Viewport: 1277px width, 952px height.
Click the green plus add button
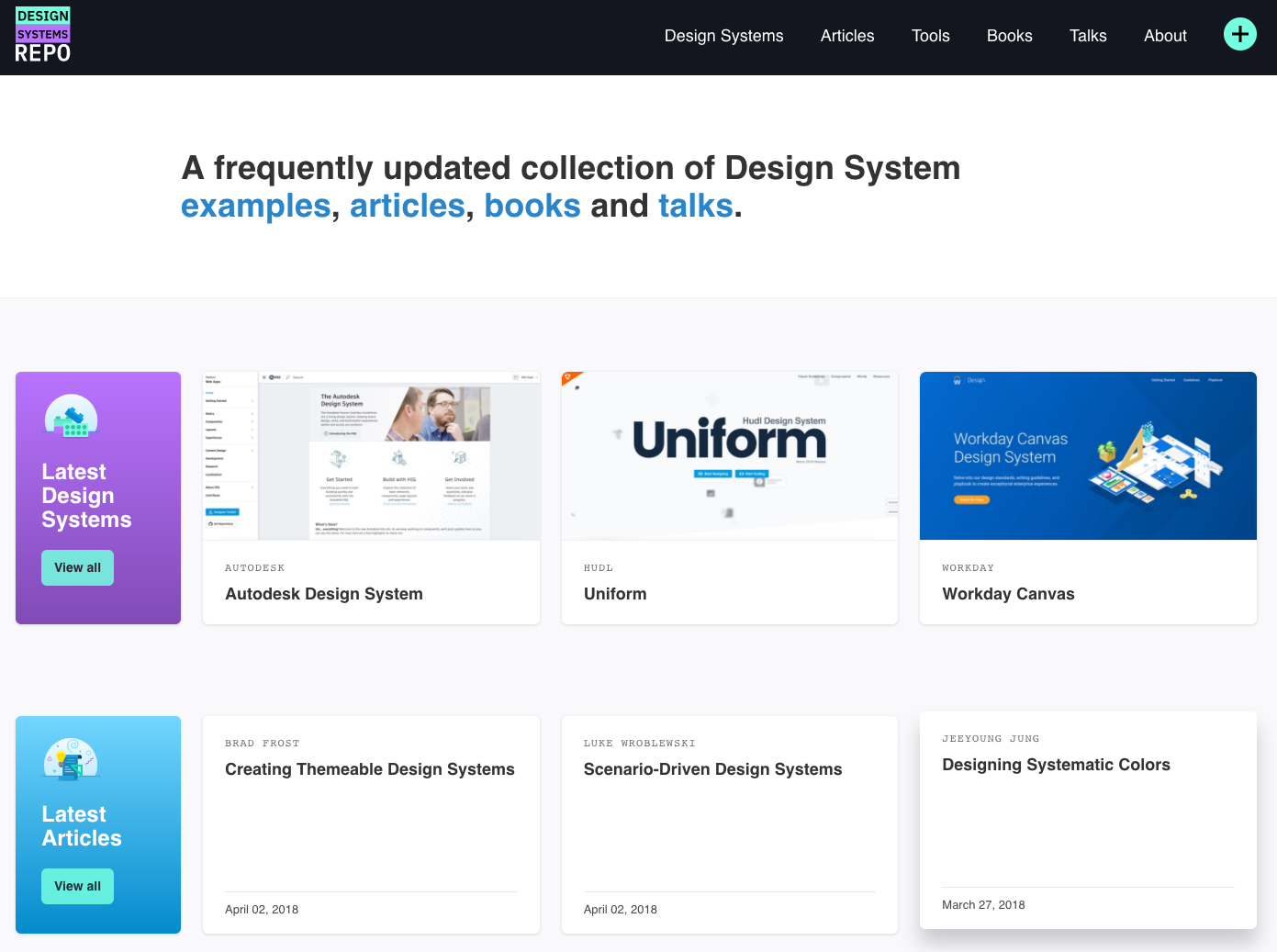tap(1239, 35)
